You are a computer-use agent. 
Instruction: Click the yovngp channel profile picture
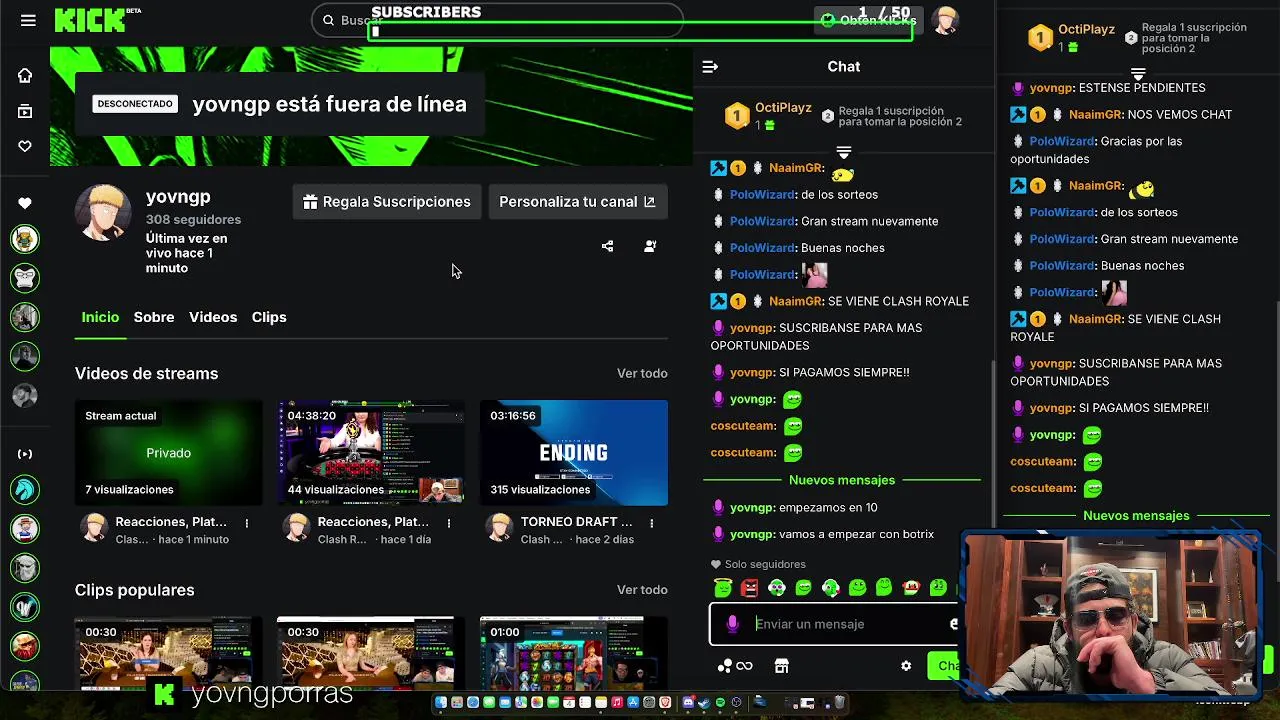pos(103,213)
